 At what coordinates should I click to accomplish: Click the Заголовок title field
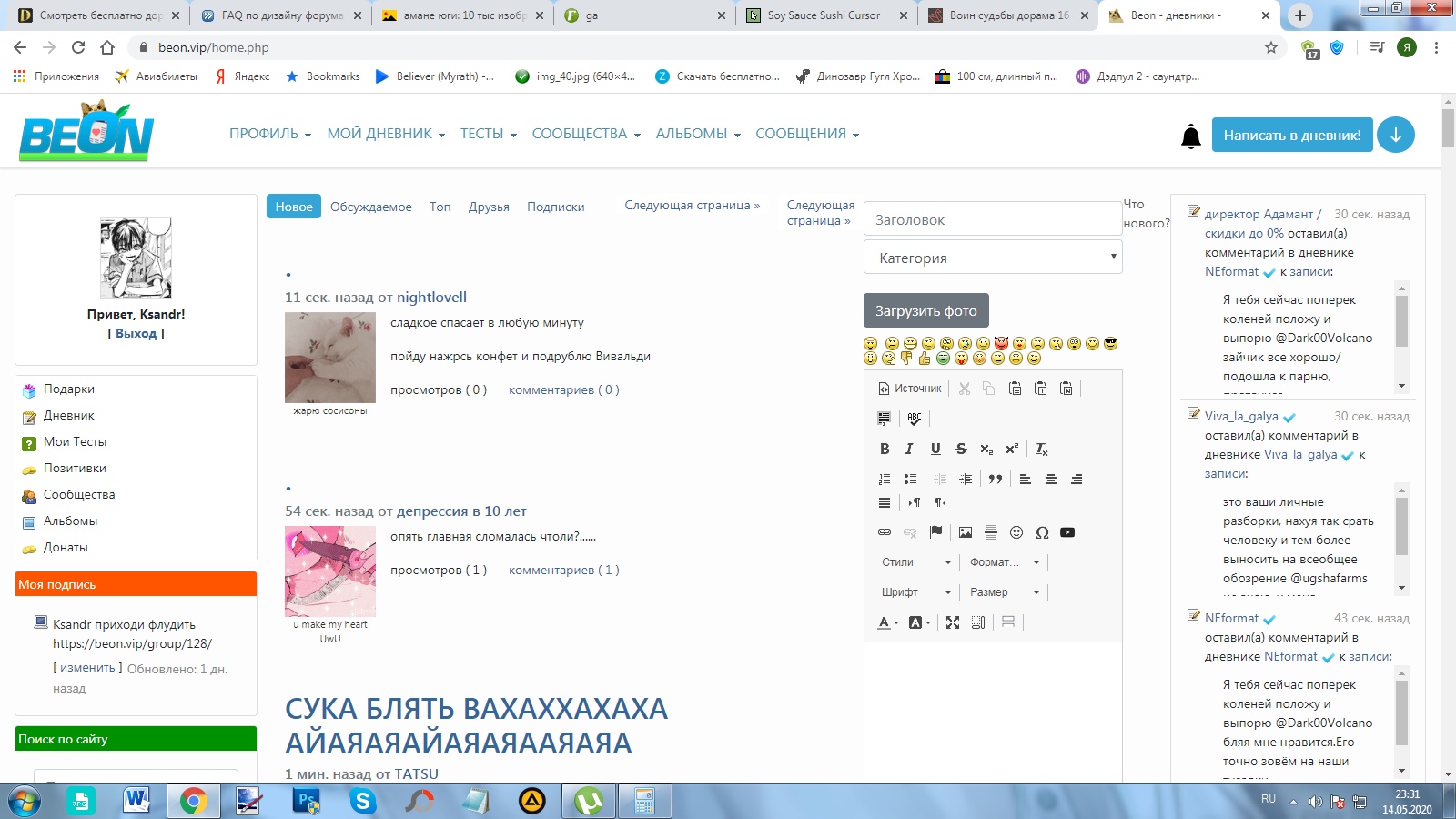pyautogui.click(x=993, y=219)
